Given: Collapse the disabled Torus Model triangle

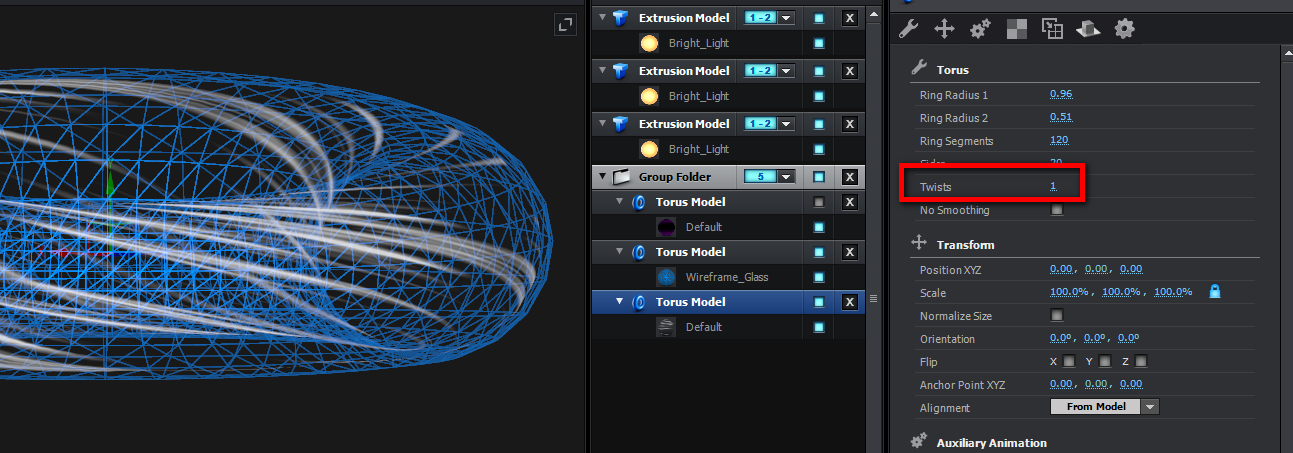Looking at the screenshot, I should (620, 202).
